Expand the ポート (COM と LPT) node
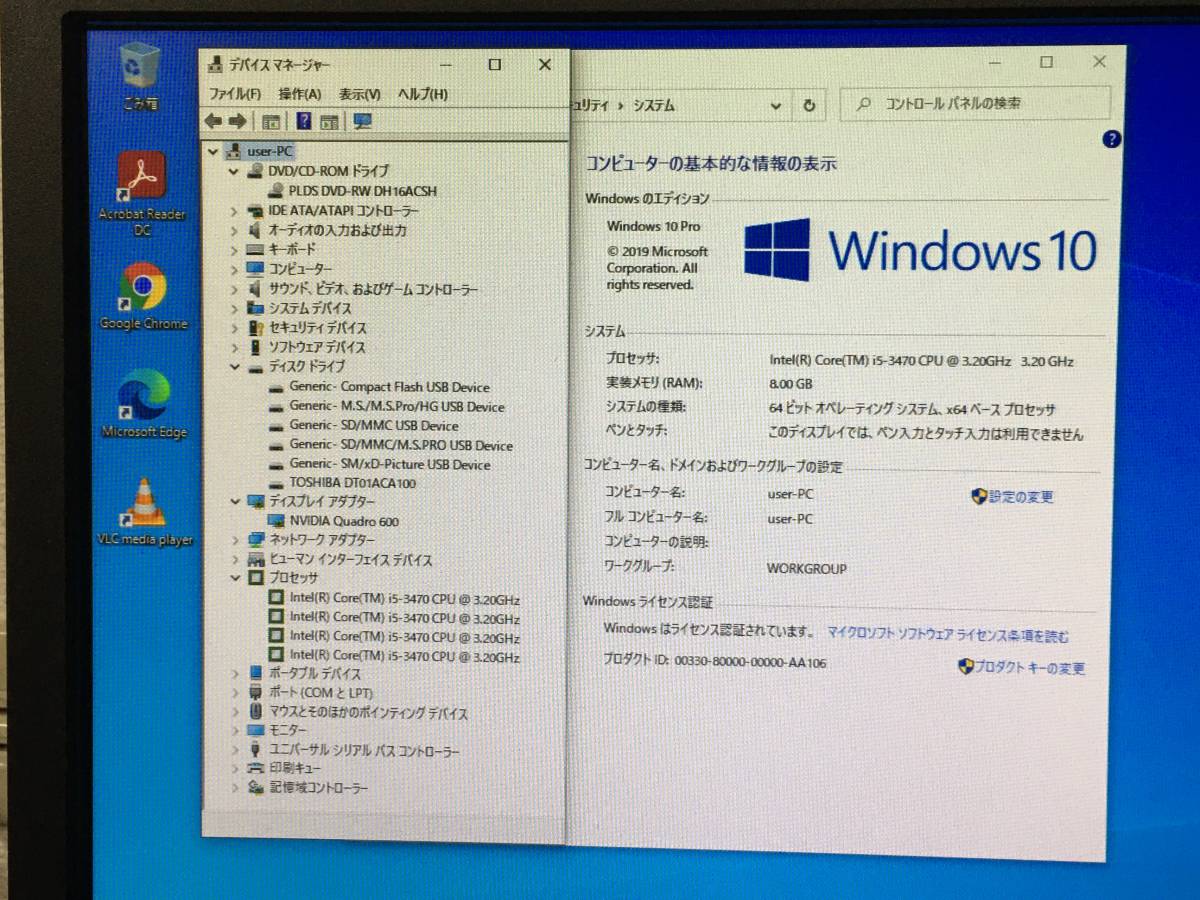Screen dimensions: 1200x900 [234, 693]
